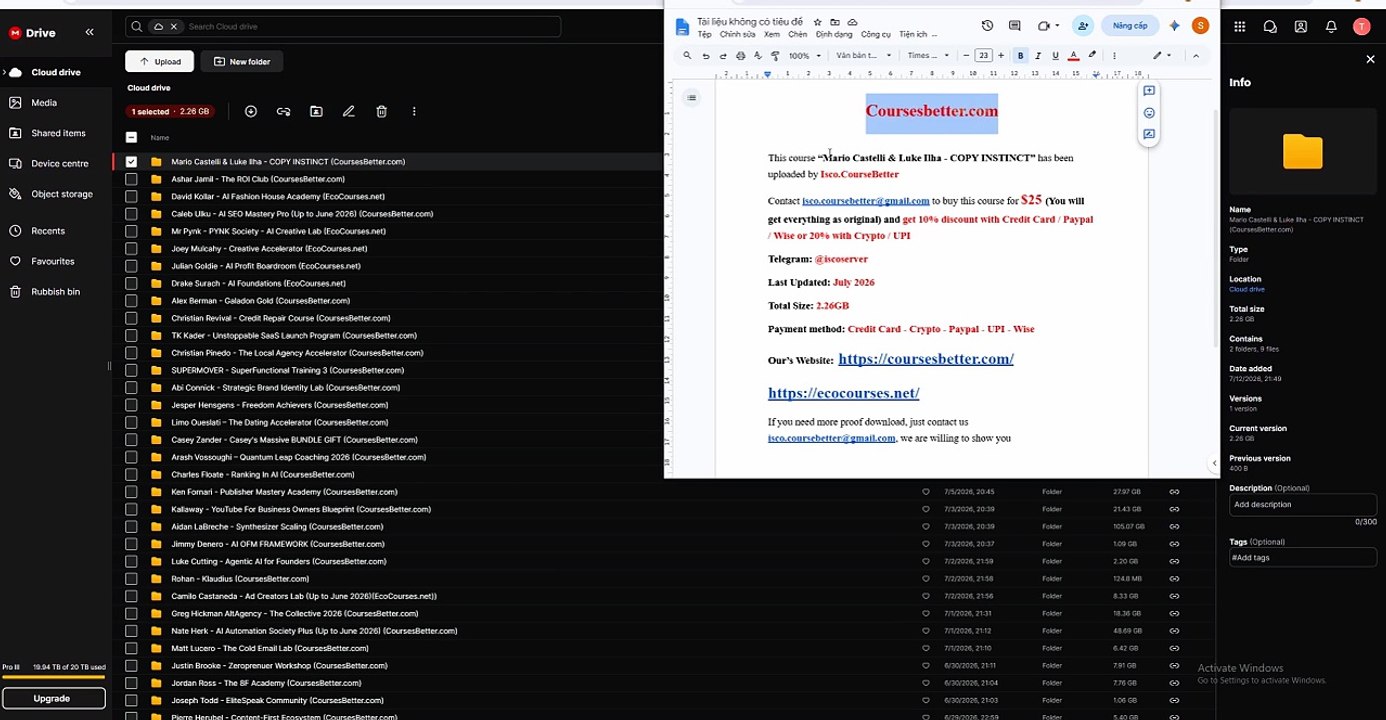Screen dimensions: 1386x720
Task: Create share link for selected folder
Action: (x=283, y=111)
